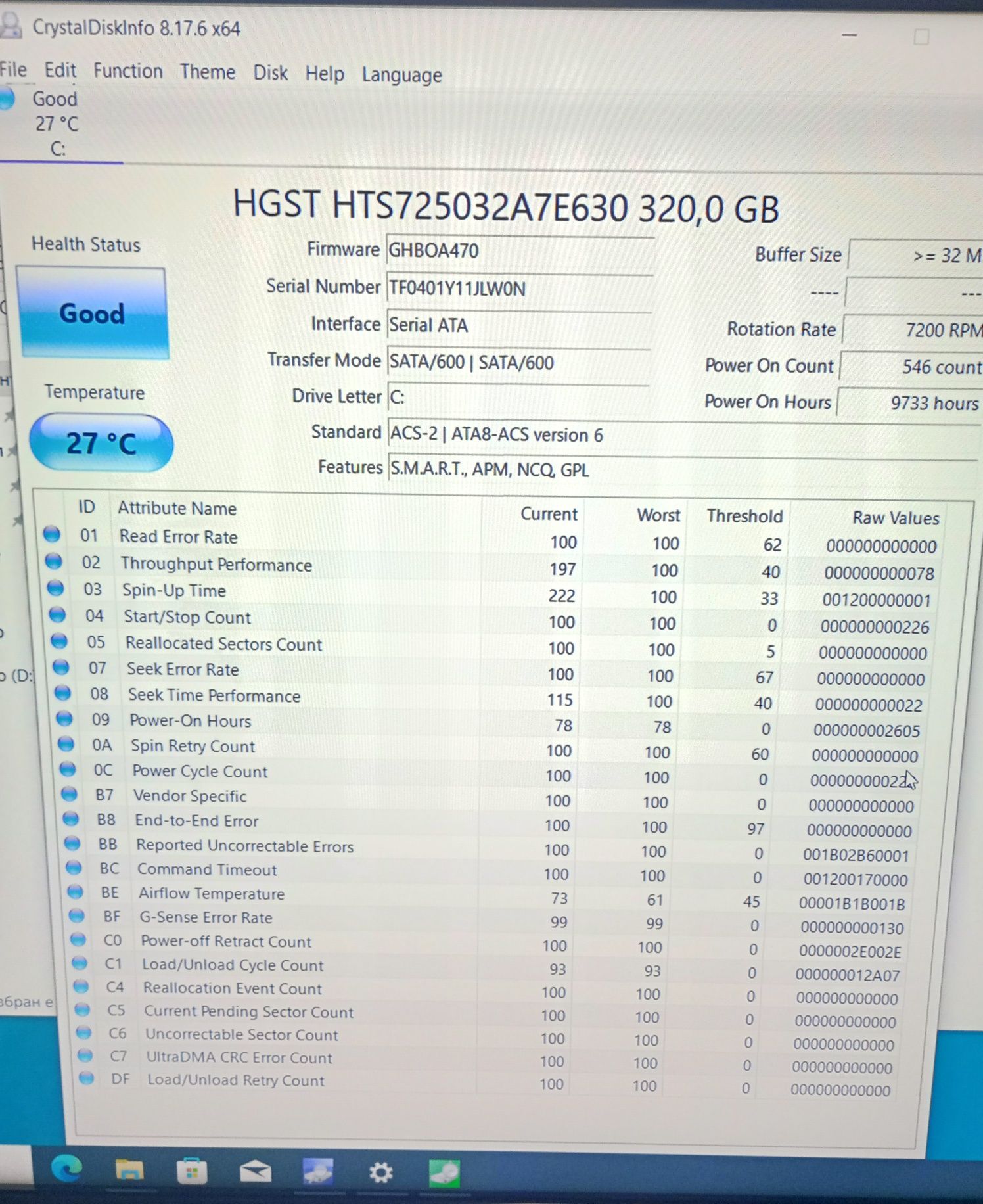Open the Disk menu
The height and width of the screenshot is (1204, 983).
tap(271, 72)
